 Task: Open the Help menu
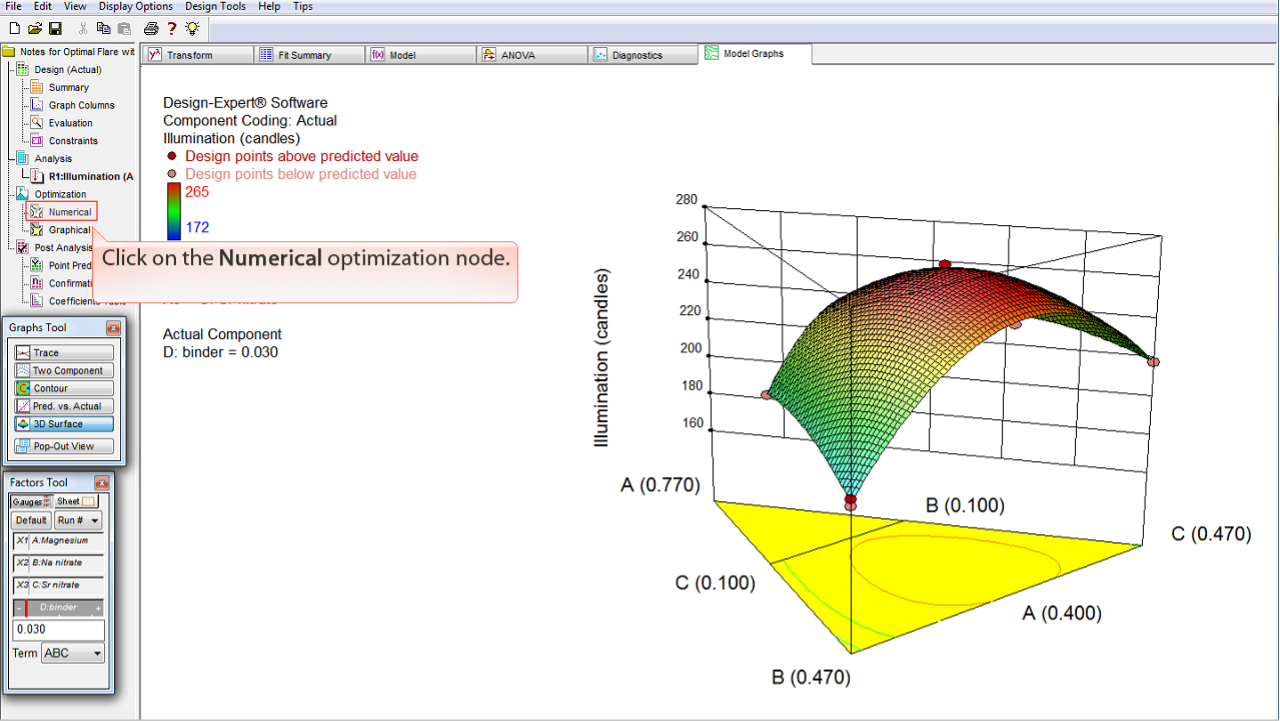pyautogui.click(x=269, y=6)
